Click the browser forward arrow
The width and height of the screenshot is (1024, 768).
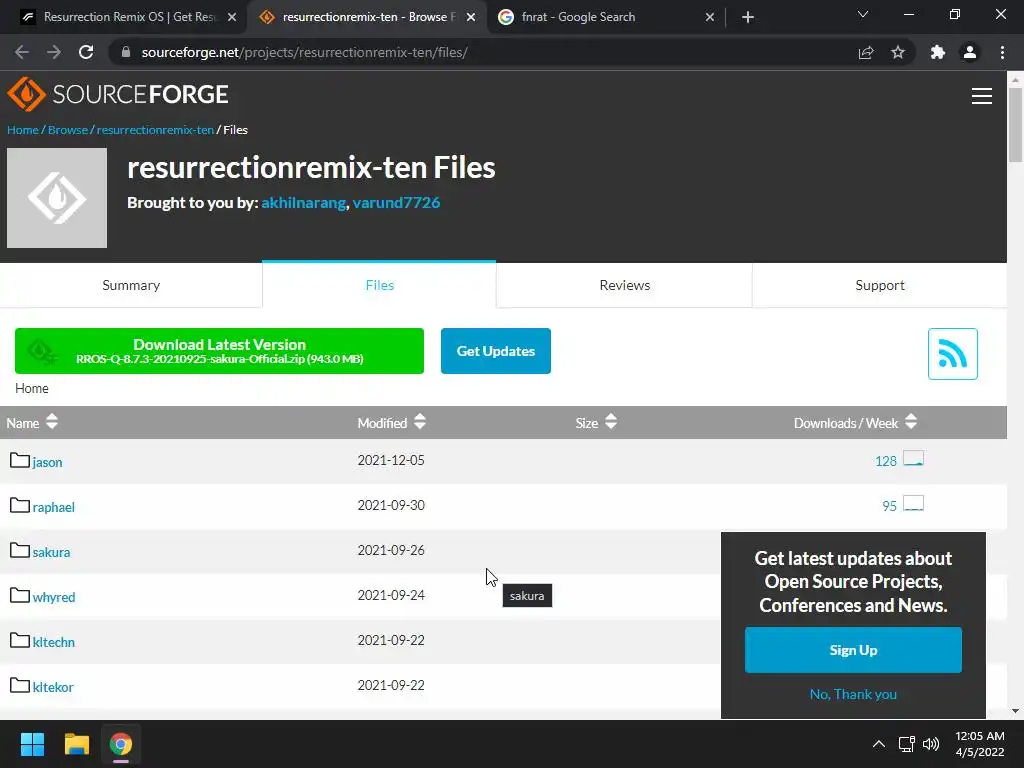54,52
